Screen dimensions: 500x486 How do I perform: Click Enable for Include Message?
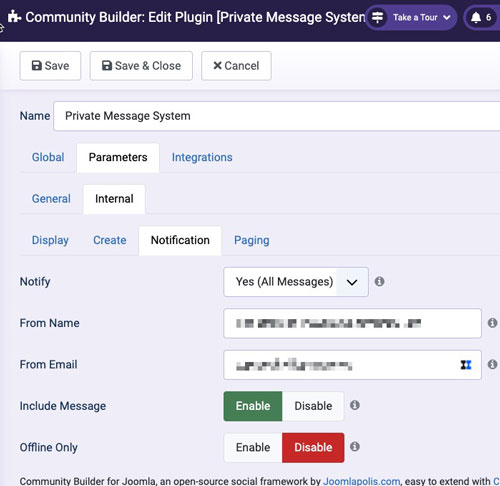(x=253, y=406)
